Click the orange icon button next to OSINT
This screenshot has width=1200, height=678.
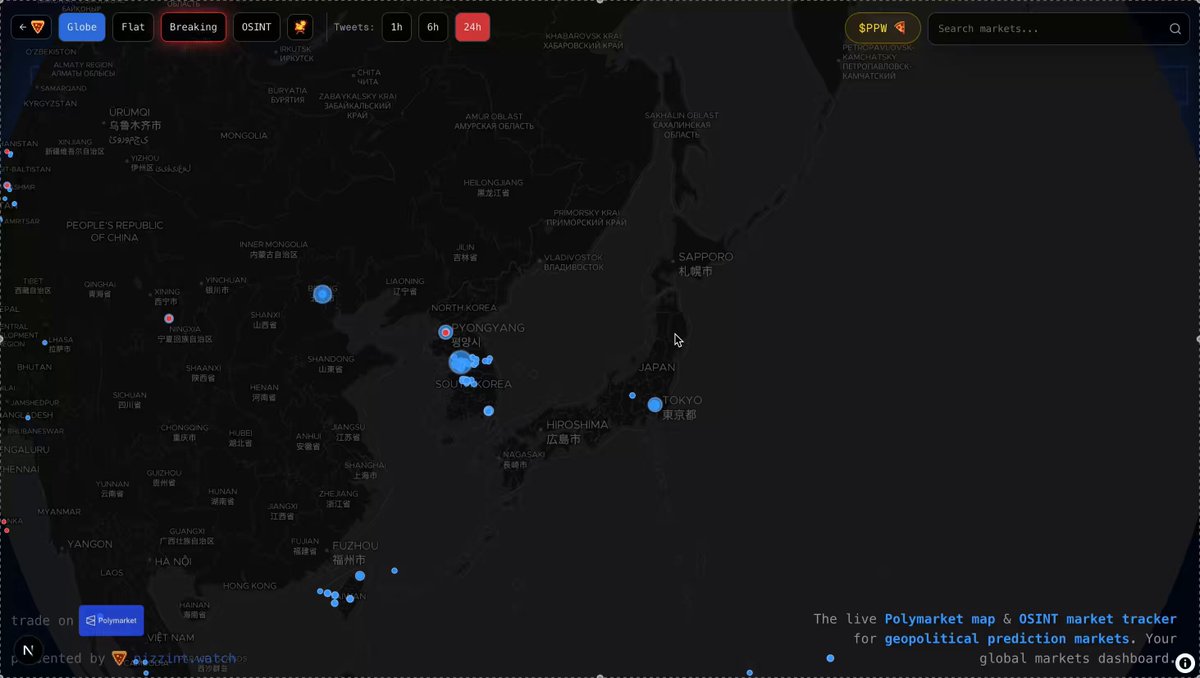[x=300, y=27]
